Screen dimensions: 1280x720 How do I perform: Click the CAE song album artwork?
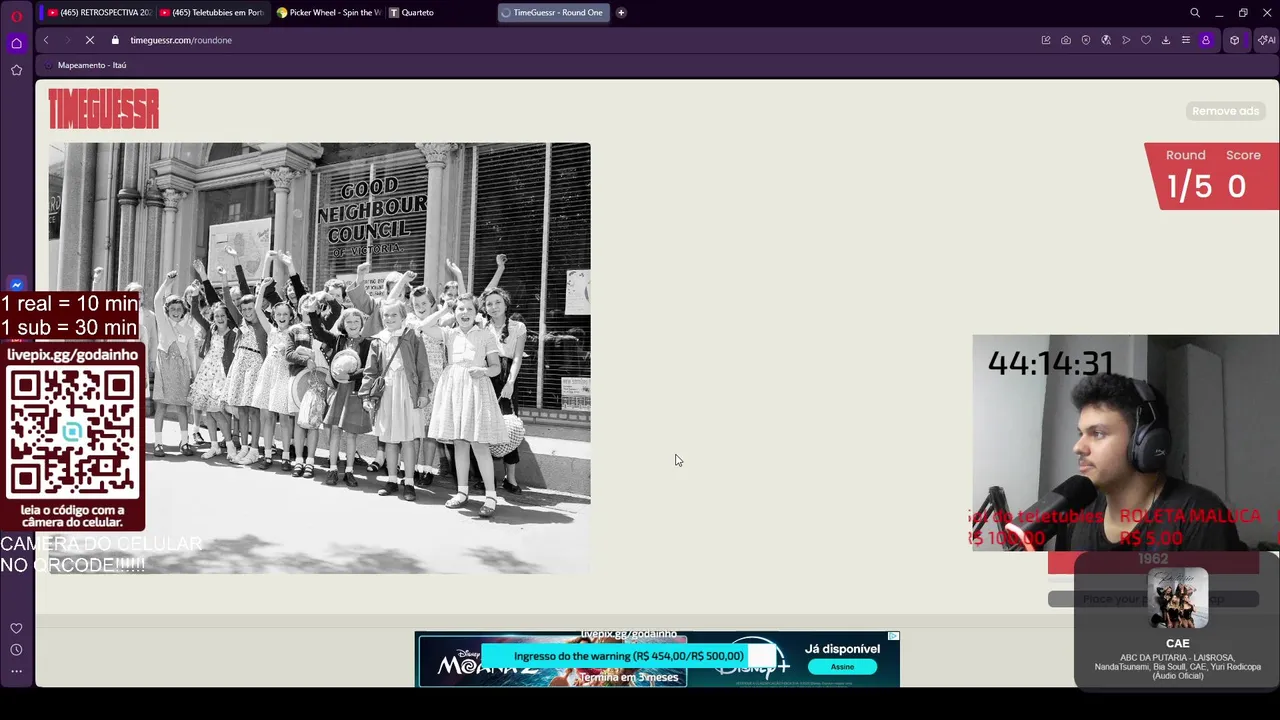1178,599
